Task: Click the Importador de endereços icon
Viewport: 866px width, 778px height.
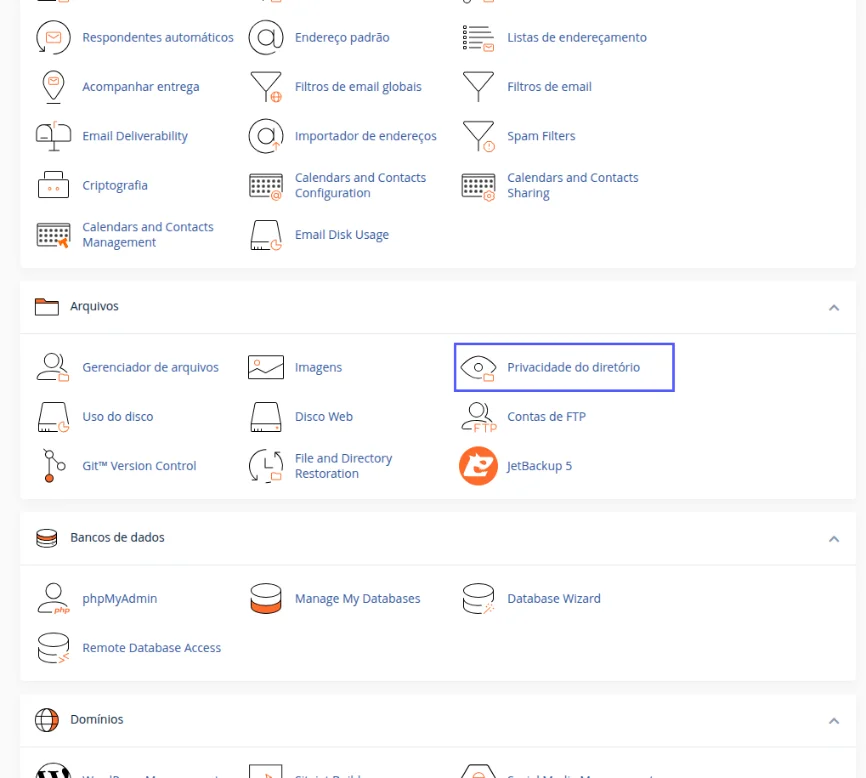Action: [x=266, y=136]
